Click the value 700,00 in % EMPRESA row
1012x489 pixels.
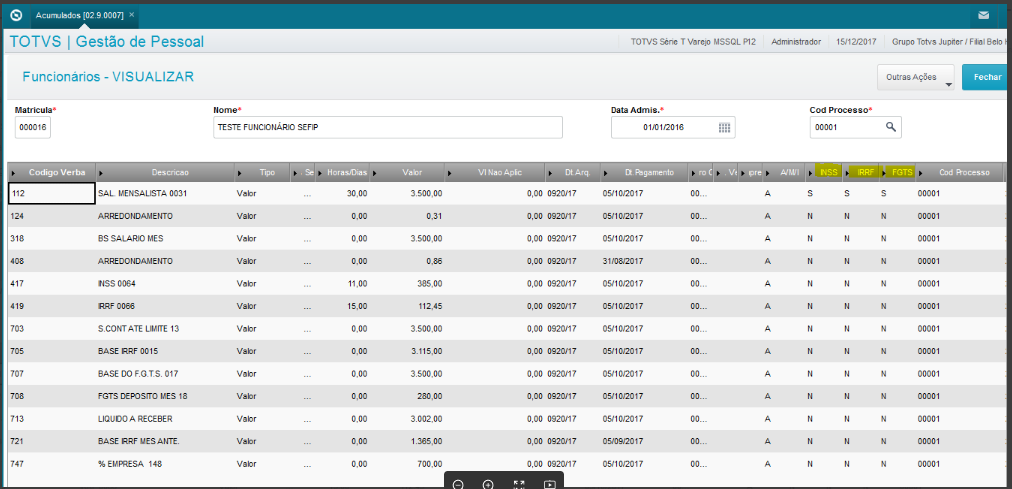tap(429, 464)
